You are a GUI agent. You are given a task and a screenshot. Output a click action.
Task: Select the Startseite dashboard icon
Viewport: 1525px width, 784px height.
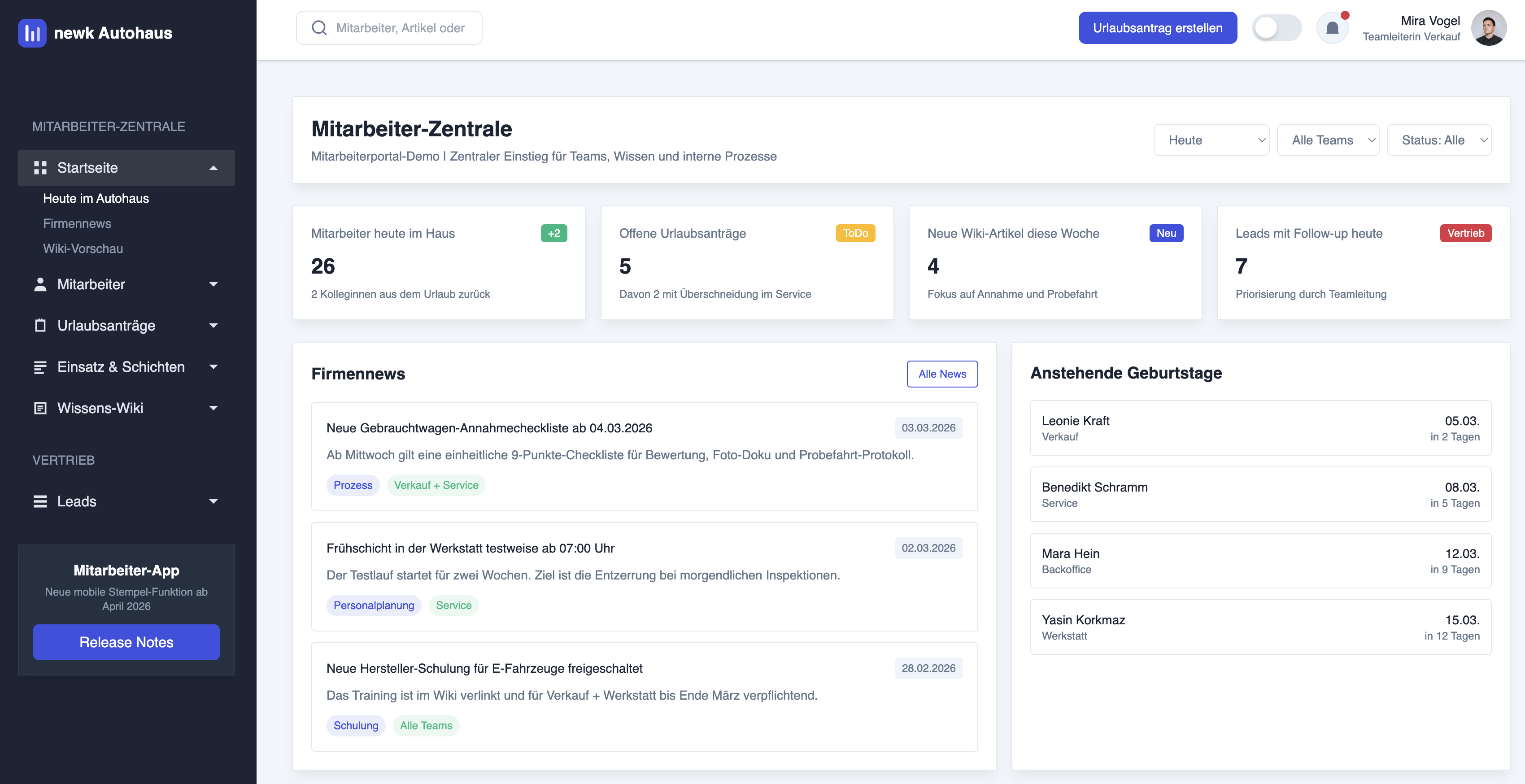[x=40, y=168]
